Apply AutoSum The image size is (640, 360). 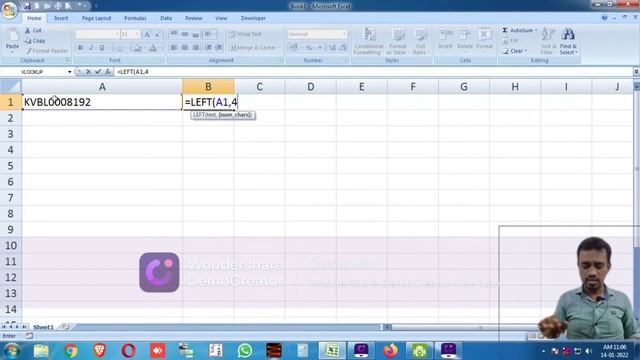click(x=519, y=30)
